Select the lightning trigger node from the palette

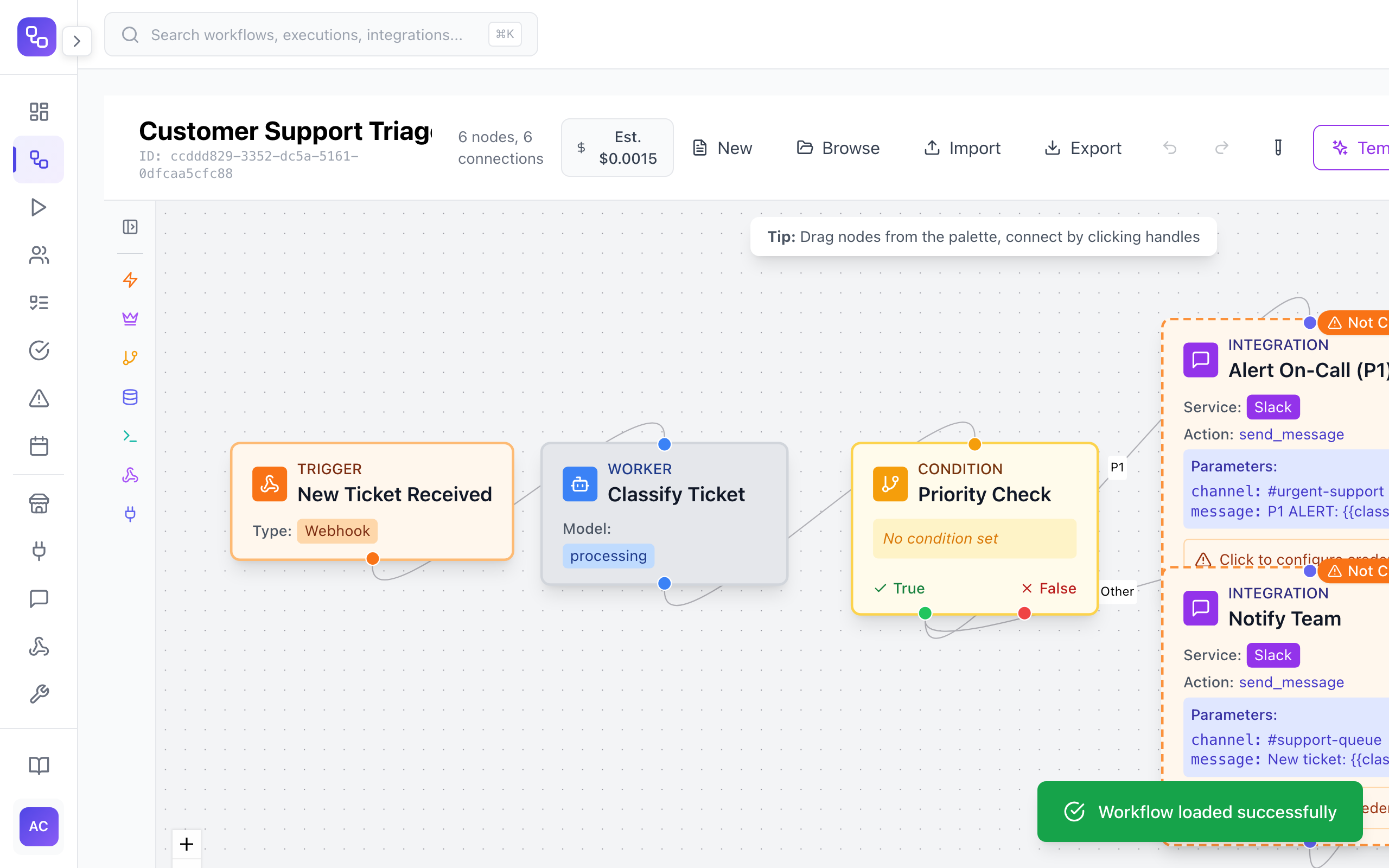130,280
